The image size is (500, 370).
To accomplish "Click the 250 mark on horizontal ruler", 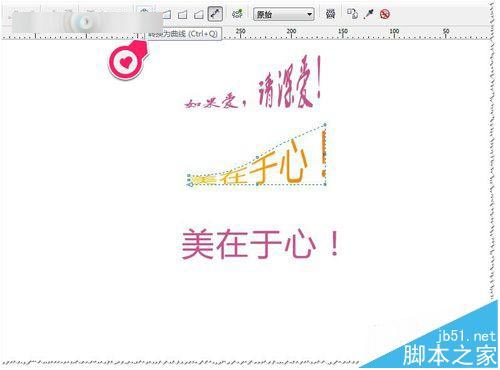I will point(240,32).
